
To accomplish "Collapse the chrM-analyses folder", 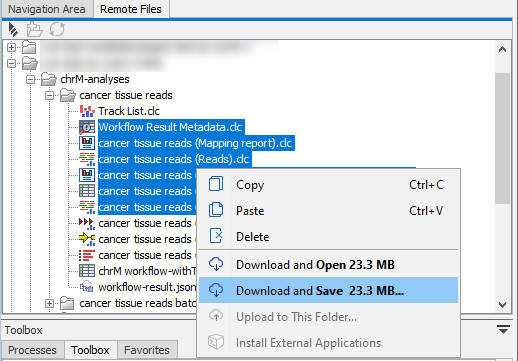I will click(x=31, y=79).
